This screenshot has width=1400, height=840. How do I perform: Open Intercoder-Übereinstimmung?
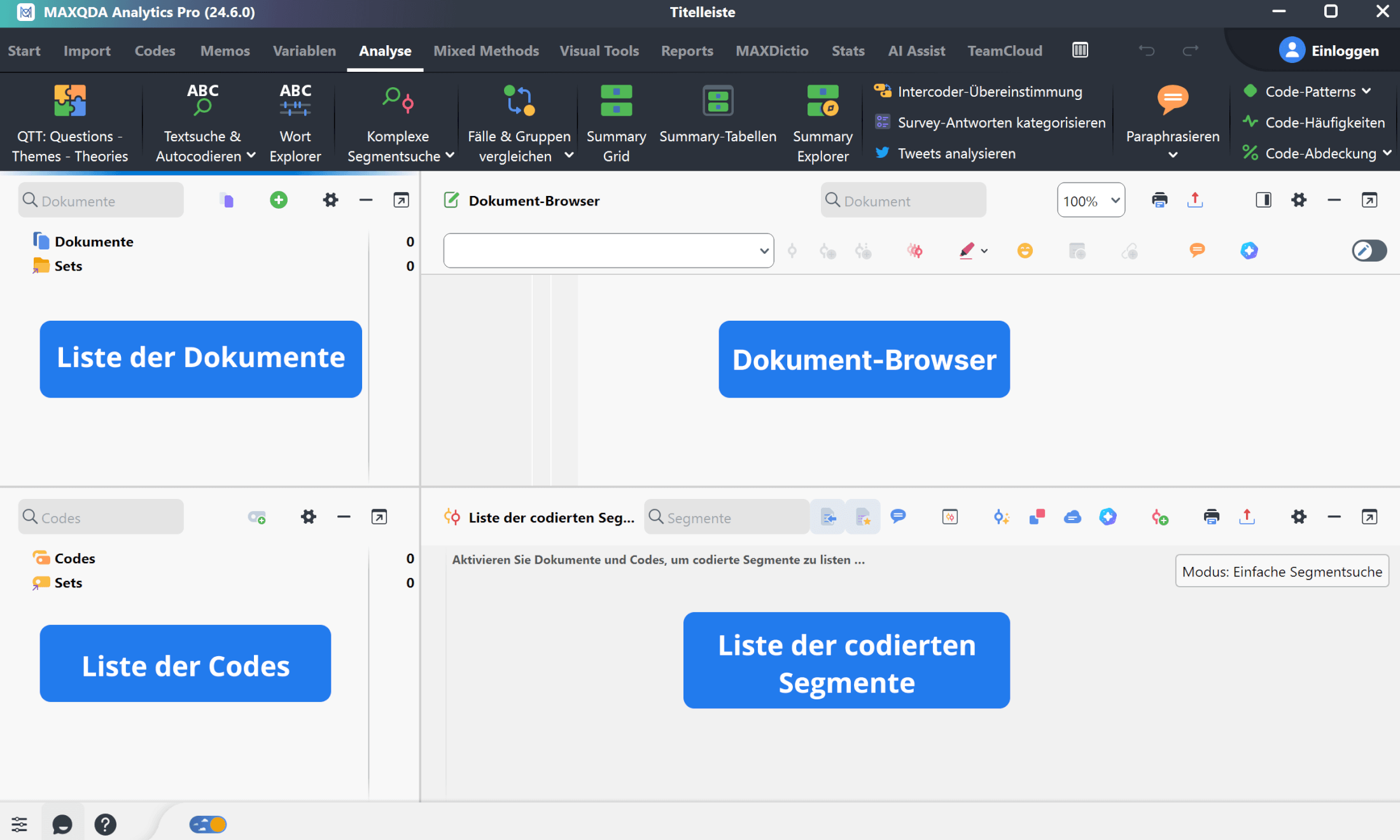978,92
